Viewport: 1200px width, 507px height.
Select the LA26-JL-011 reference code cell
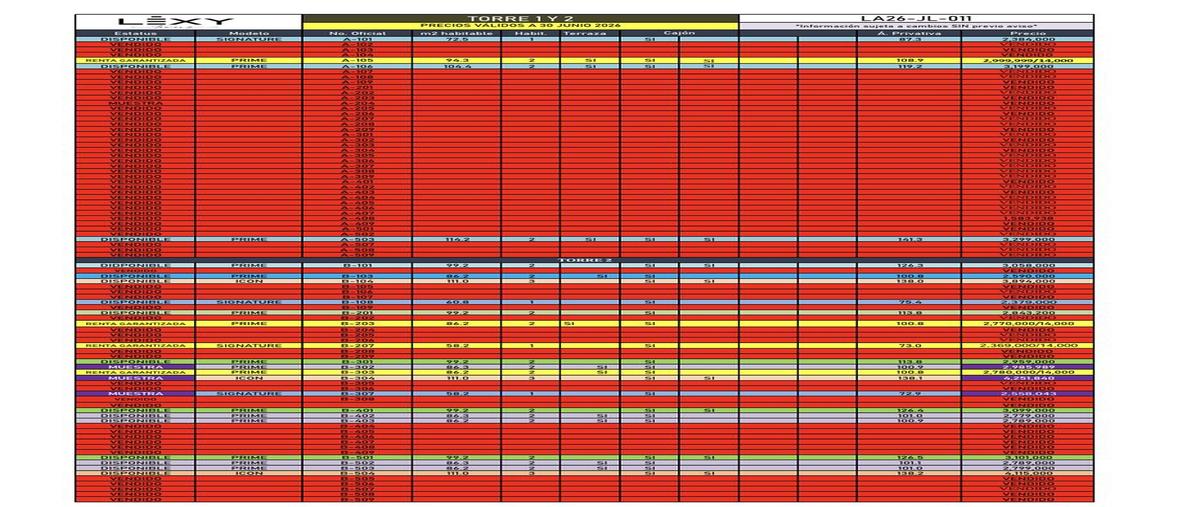[916, 18]
